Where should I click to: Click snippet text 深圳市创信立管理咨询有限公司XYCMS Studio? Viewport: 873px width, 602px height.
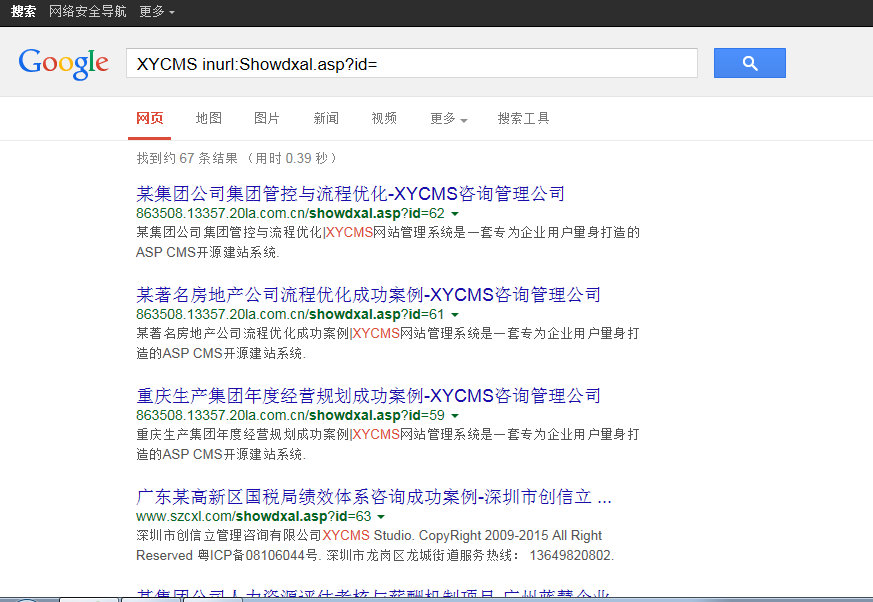tap(274, 535)
